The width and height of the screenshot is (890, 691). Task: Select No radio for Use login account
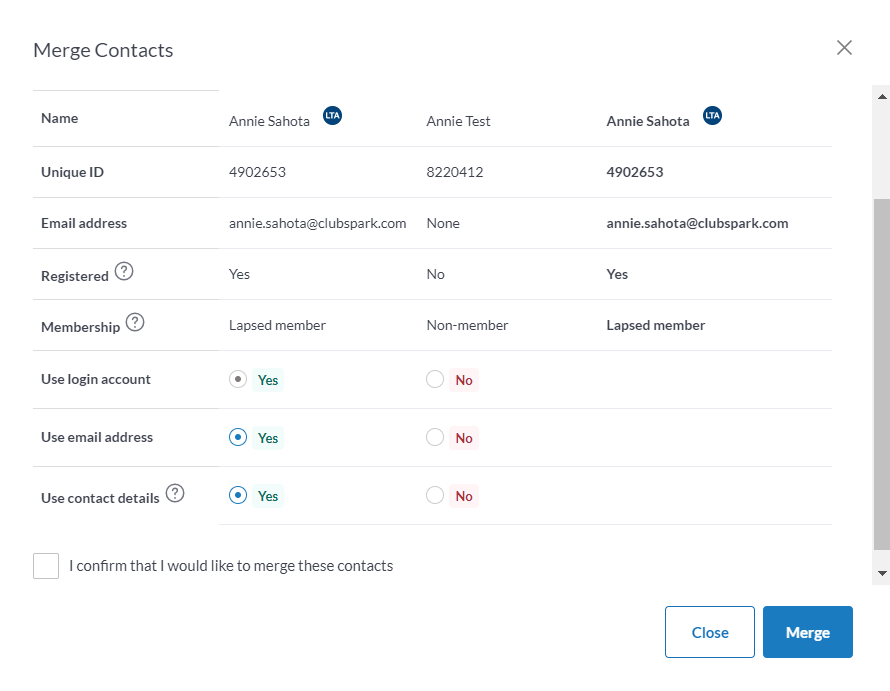click(x=435, y=379)
